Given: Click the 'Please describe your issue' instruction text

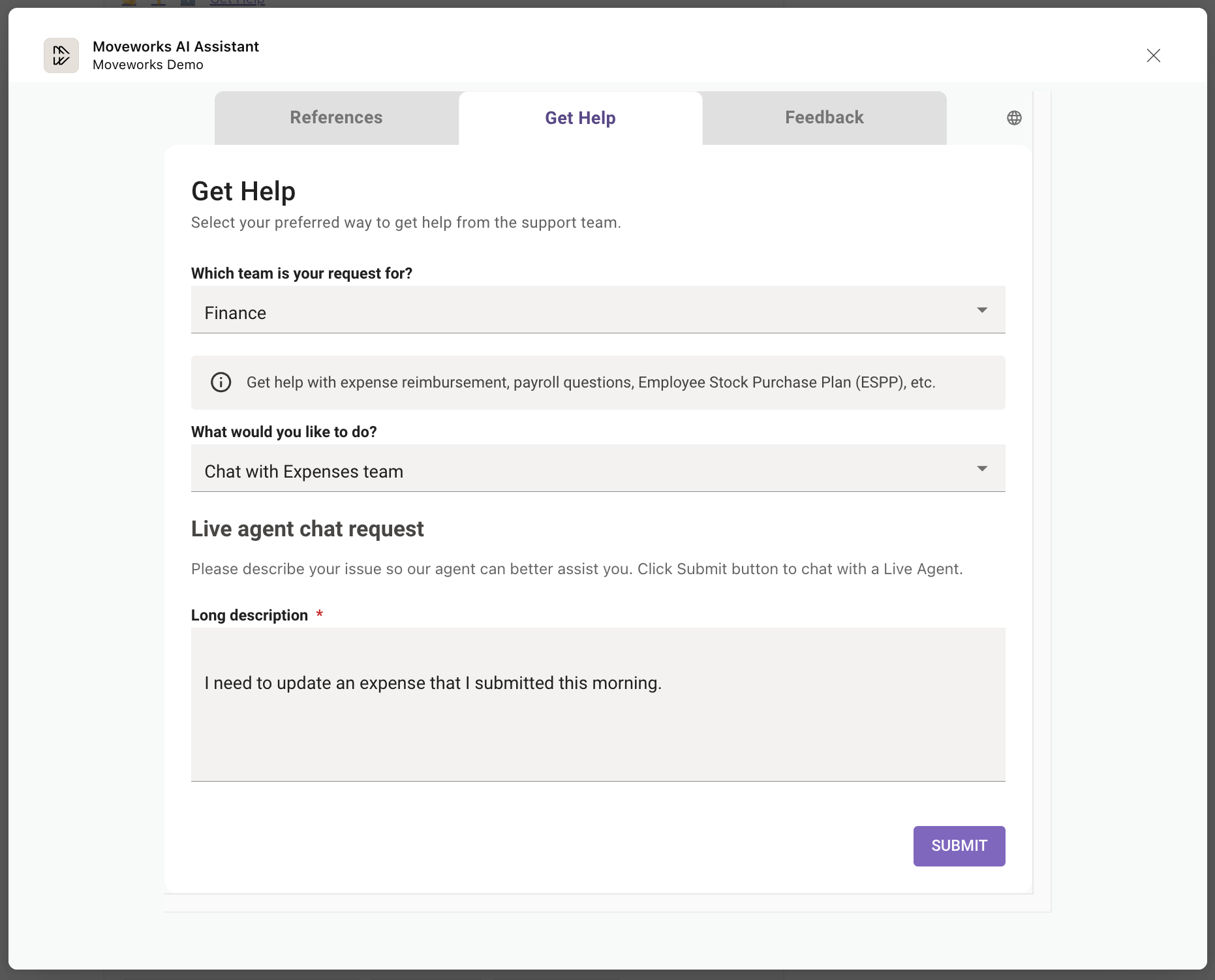Looking at the screenshot, I should click(577, 569).
